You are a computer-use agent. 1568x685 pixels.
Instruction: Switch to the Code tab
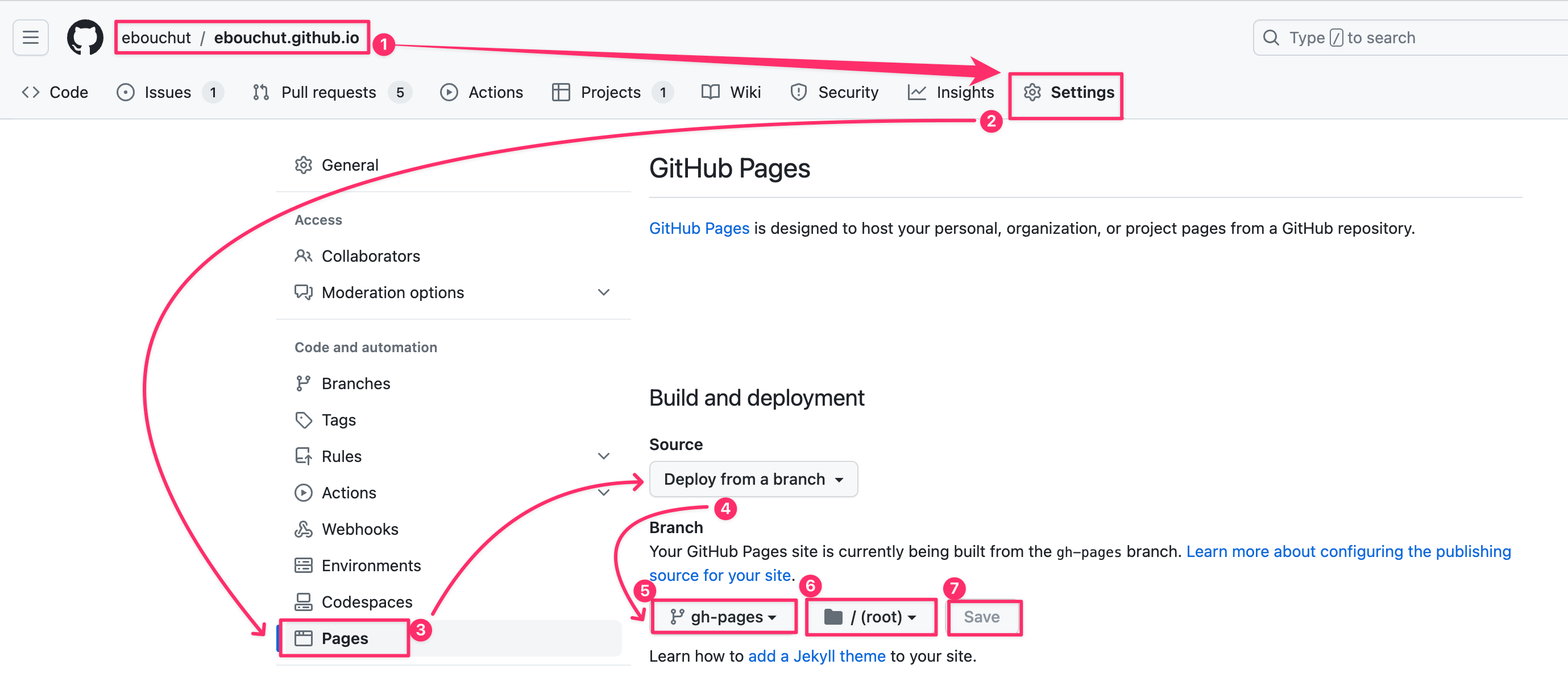coord(55,92)
